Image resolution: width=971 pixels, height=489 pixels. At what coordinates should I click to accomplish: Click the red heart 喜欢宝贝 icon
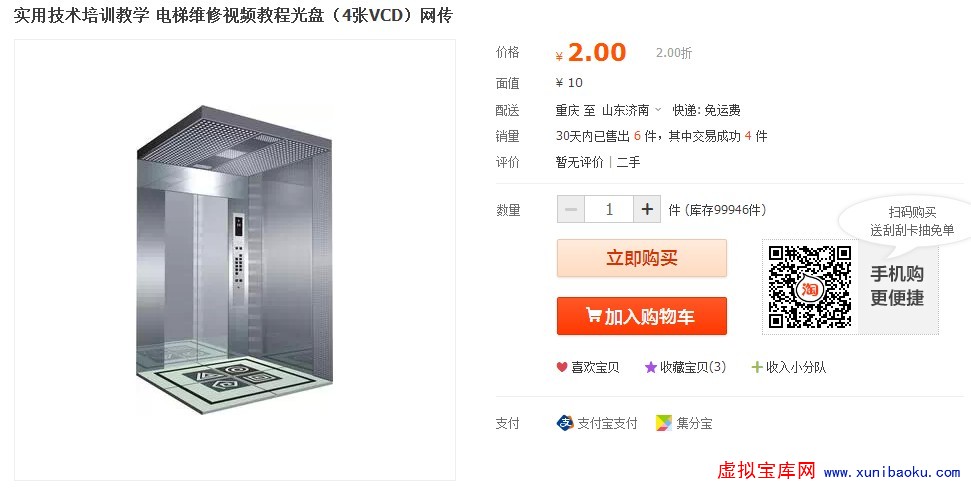(562, 367)
